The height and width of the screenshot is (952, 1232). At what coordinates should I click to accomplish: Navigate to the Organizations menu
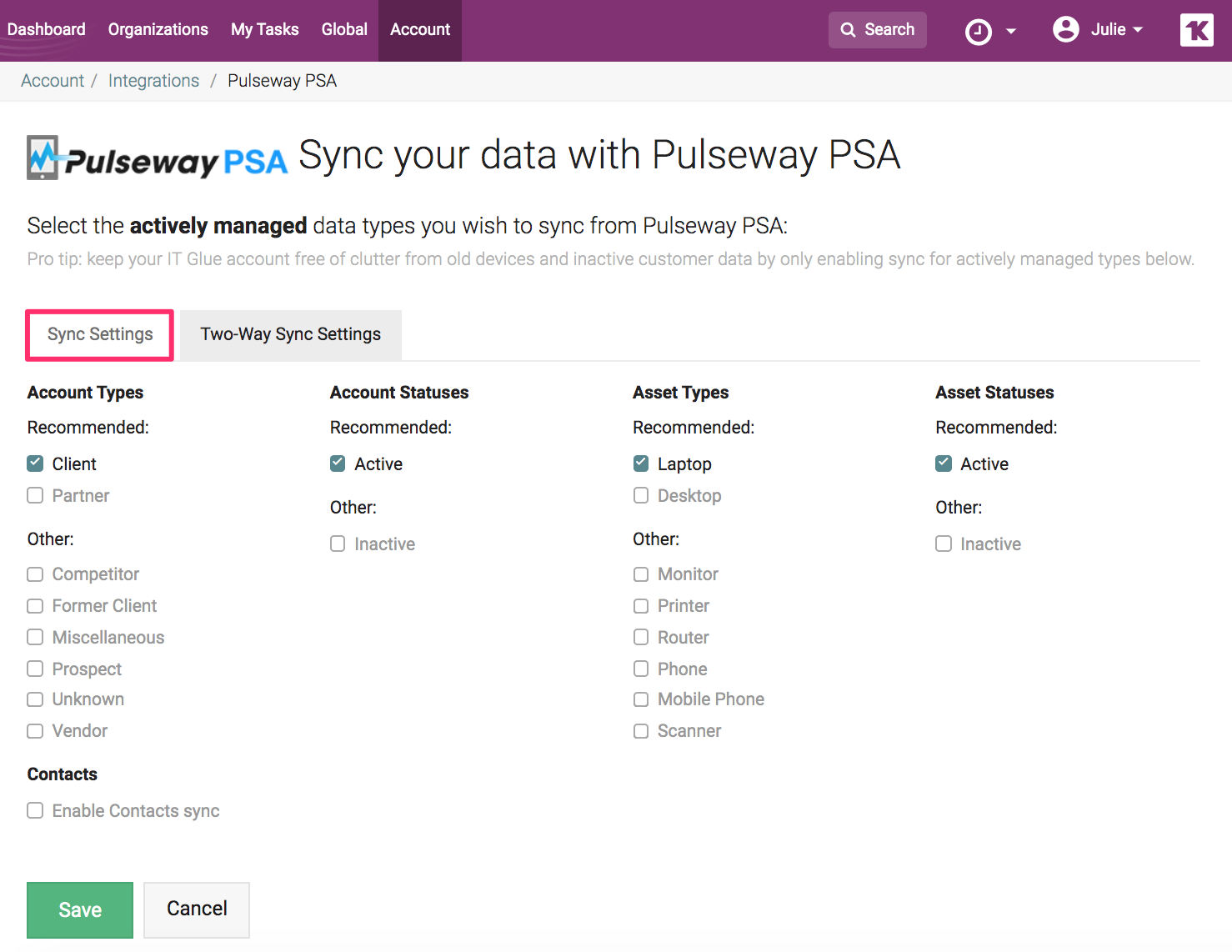pyautogui.click(x=158, y=29)
